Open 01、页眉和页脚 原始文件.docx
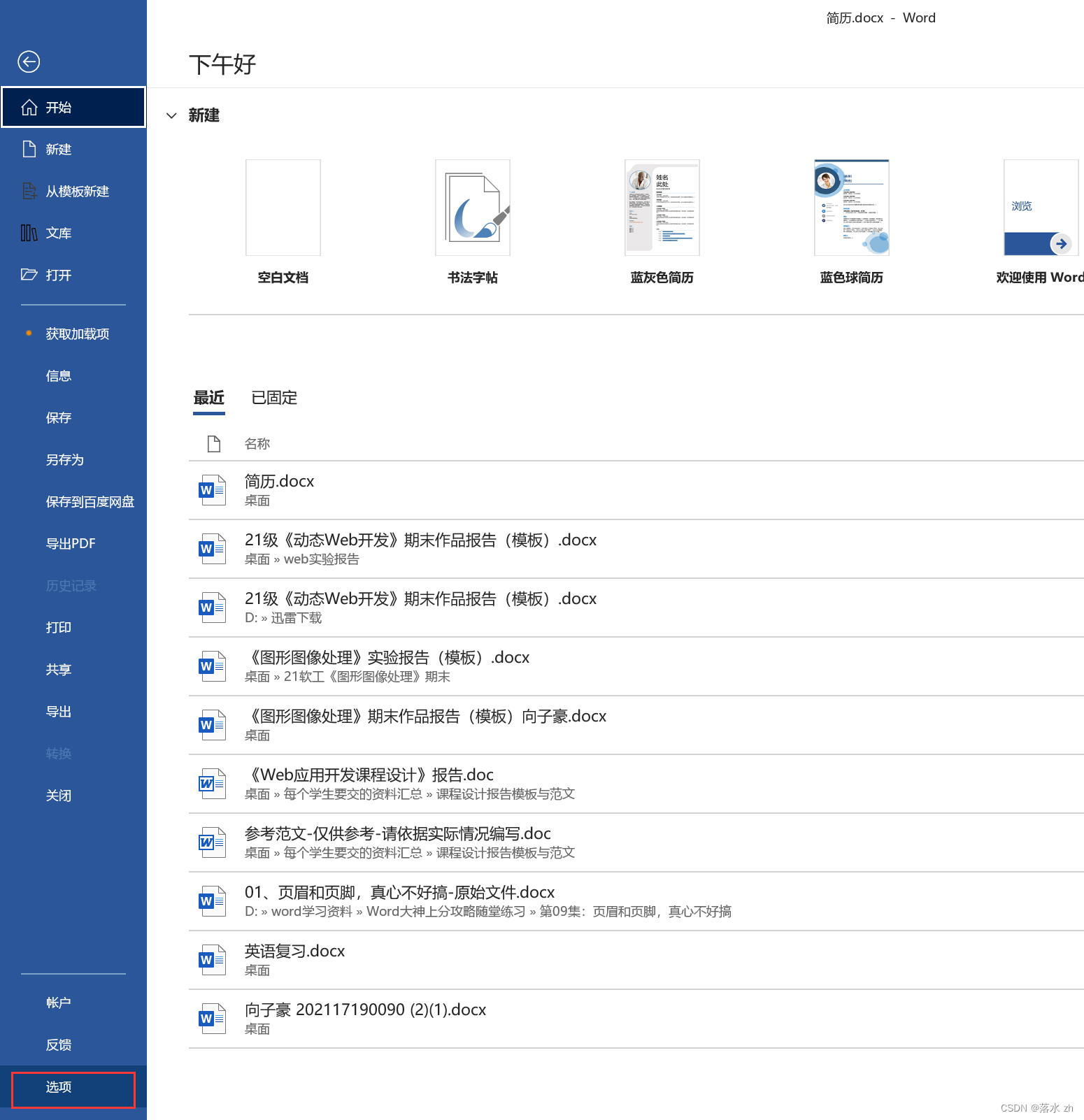The height and width of the screenshot is (1120, 1084). click(636, 901)
